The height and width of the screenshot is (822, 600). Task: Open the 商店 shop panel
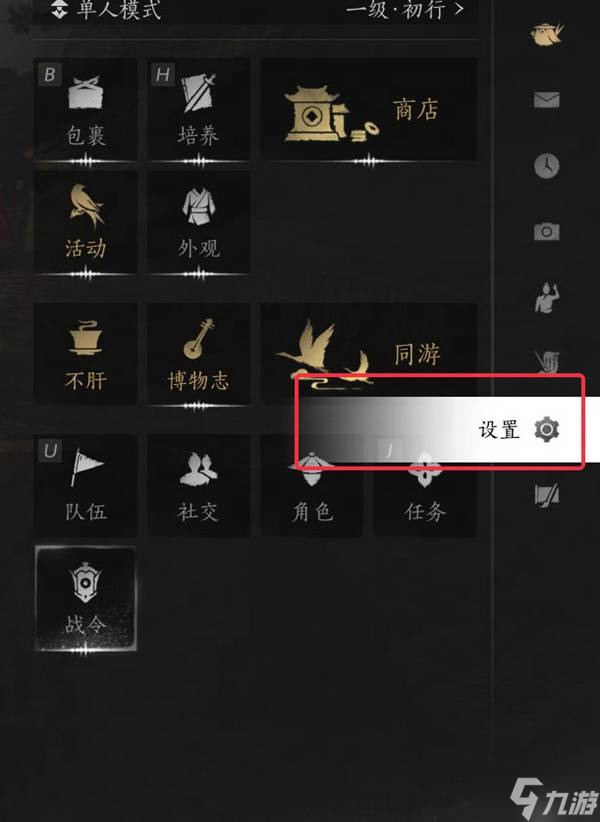coord(368,110)
